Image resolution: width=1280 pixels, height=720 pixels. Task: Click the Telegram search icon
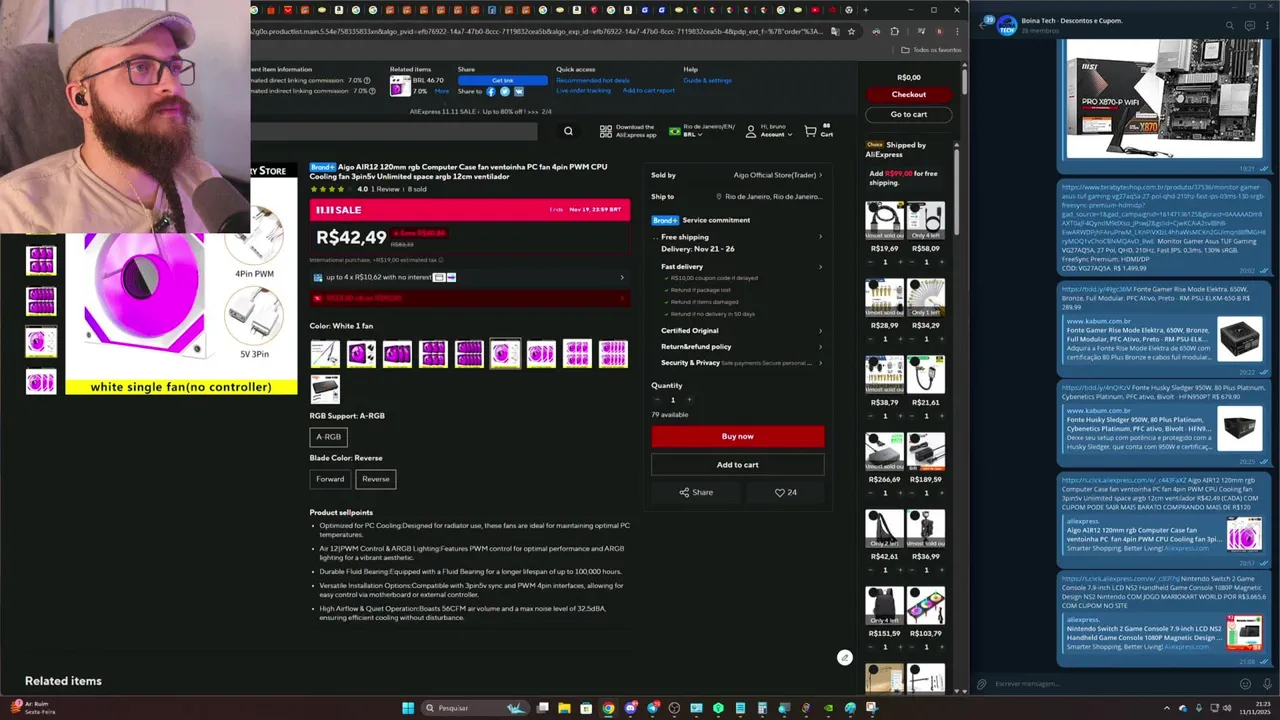[1230, 25]
